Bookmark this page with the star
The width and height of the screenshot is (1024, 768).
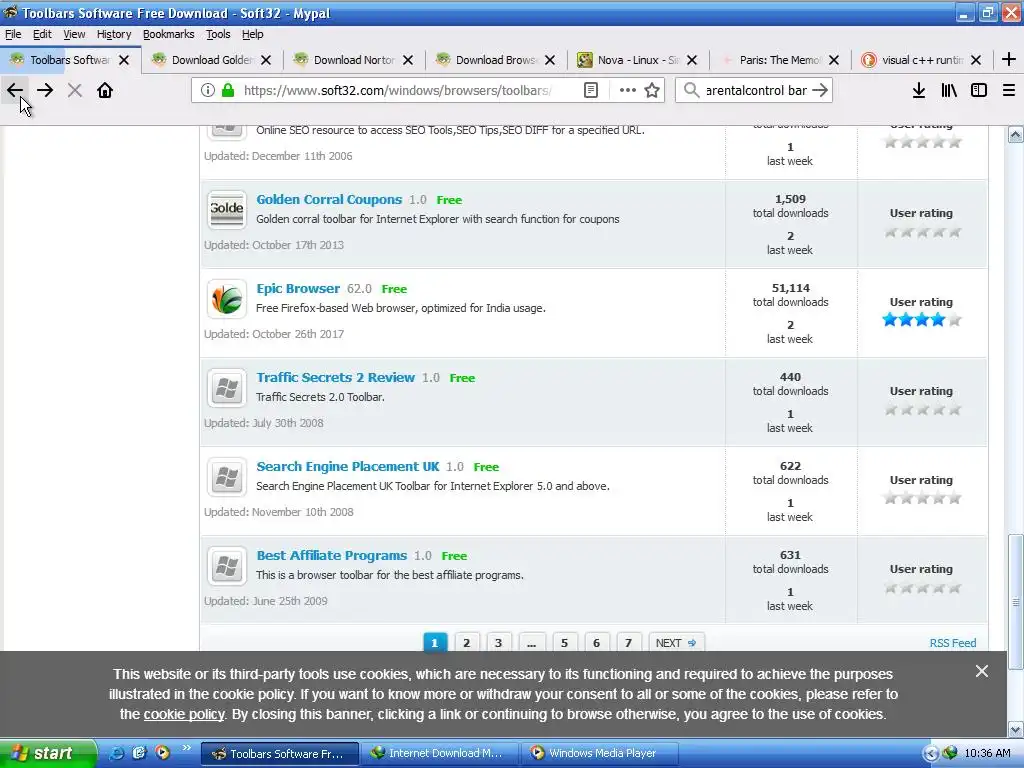(x=652, y=90)
